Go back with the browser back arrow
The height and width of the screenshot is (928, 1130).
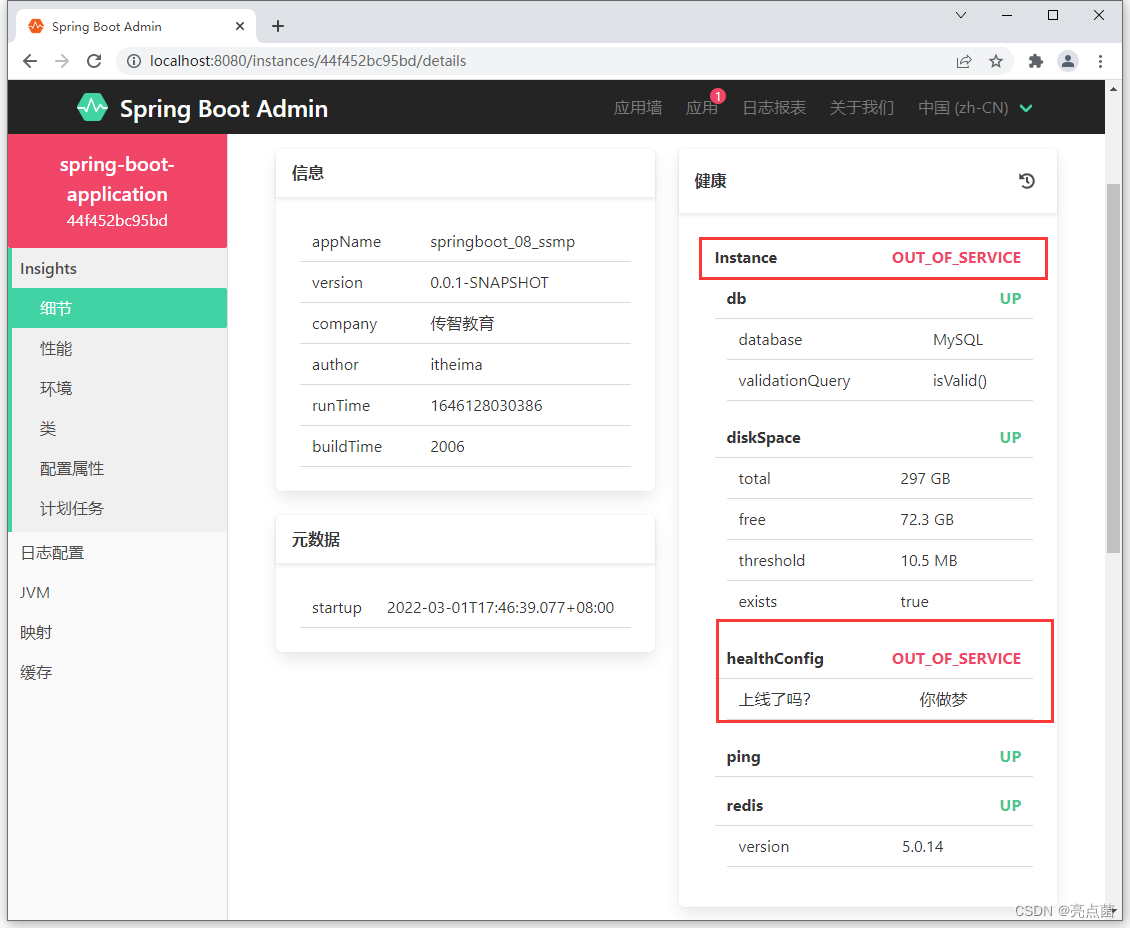[30, 61]
